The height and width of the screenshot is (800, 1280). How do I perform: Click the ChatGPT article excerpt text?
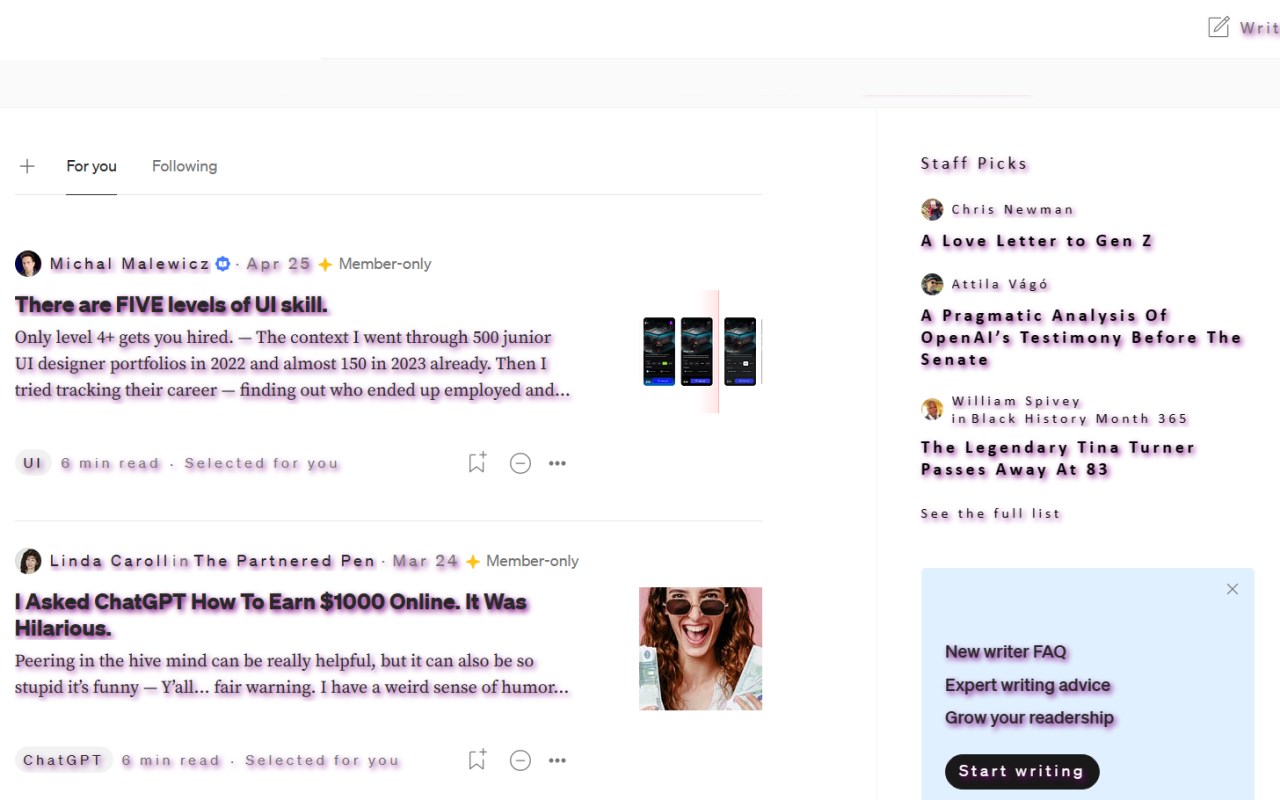[292, 674]
